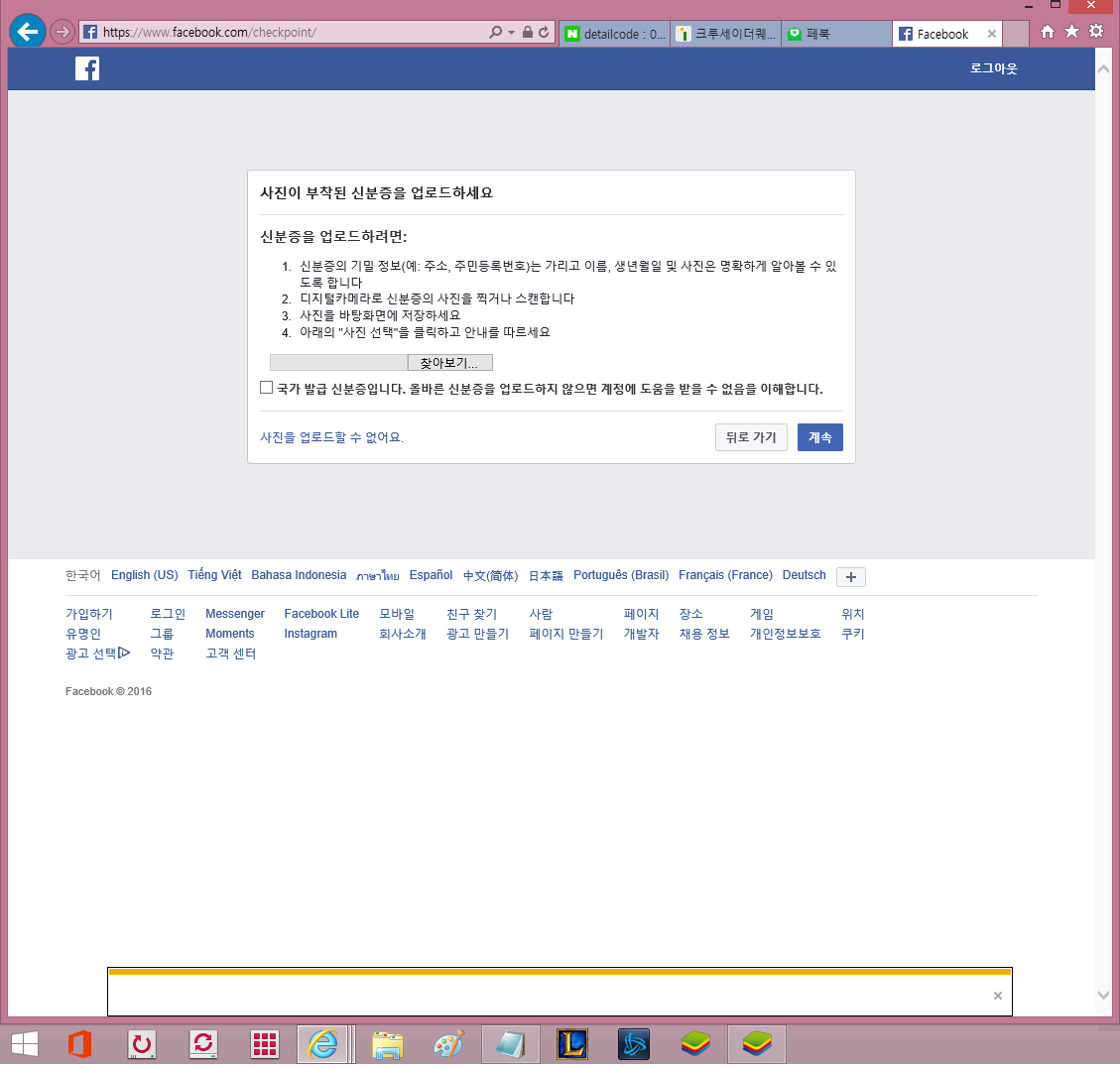
Task: Open the highlighted second BlueStacks taskbar icon
Action: (757, 1046)
